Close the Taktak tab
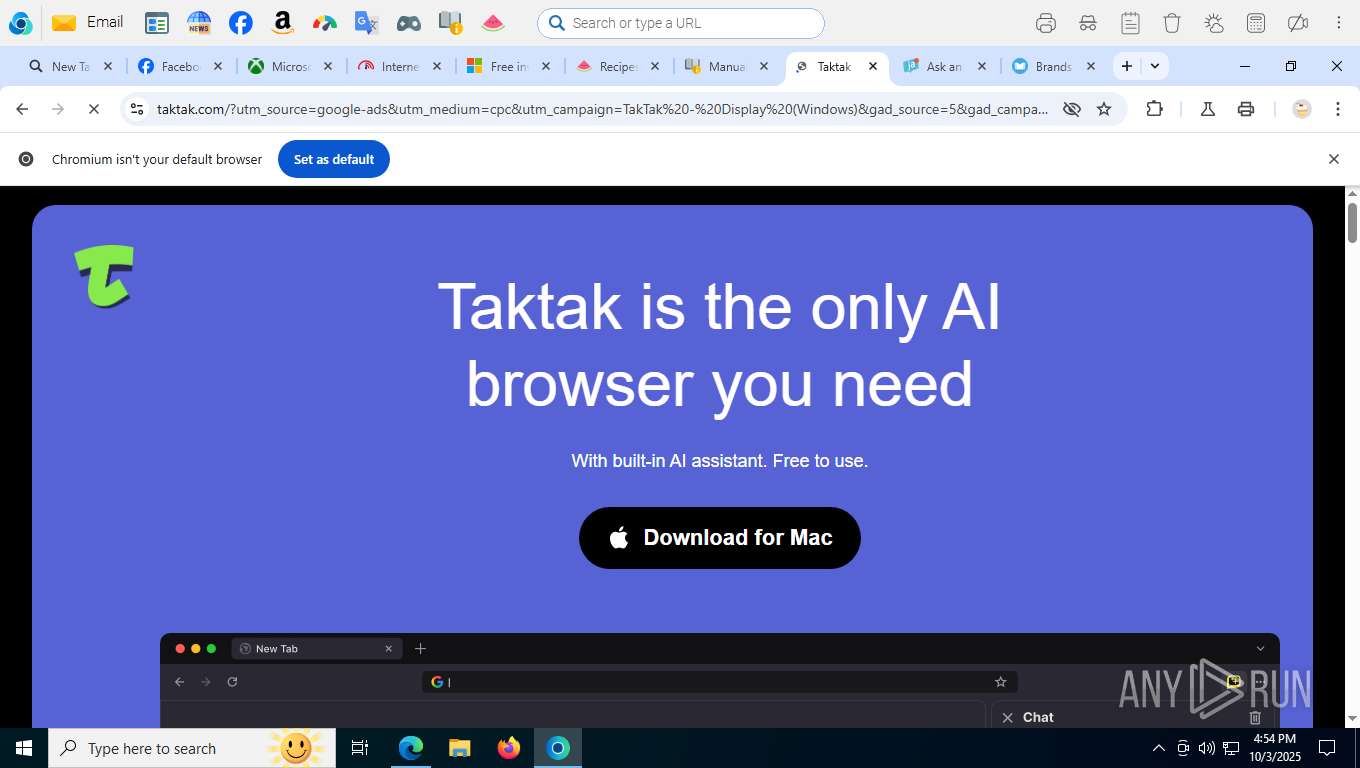 click(873, 66)
